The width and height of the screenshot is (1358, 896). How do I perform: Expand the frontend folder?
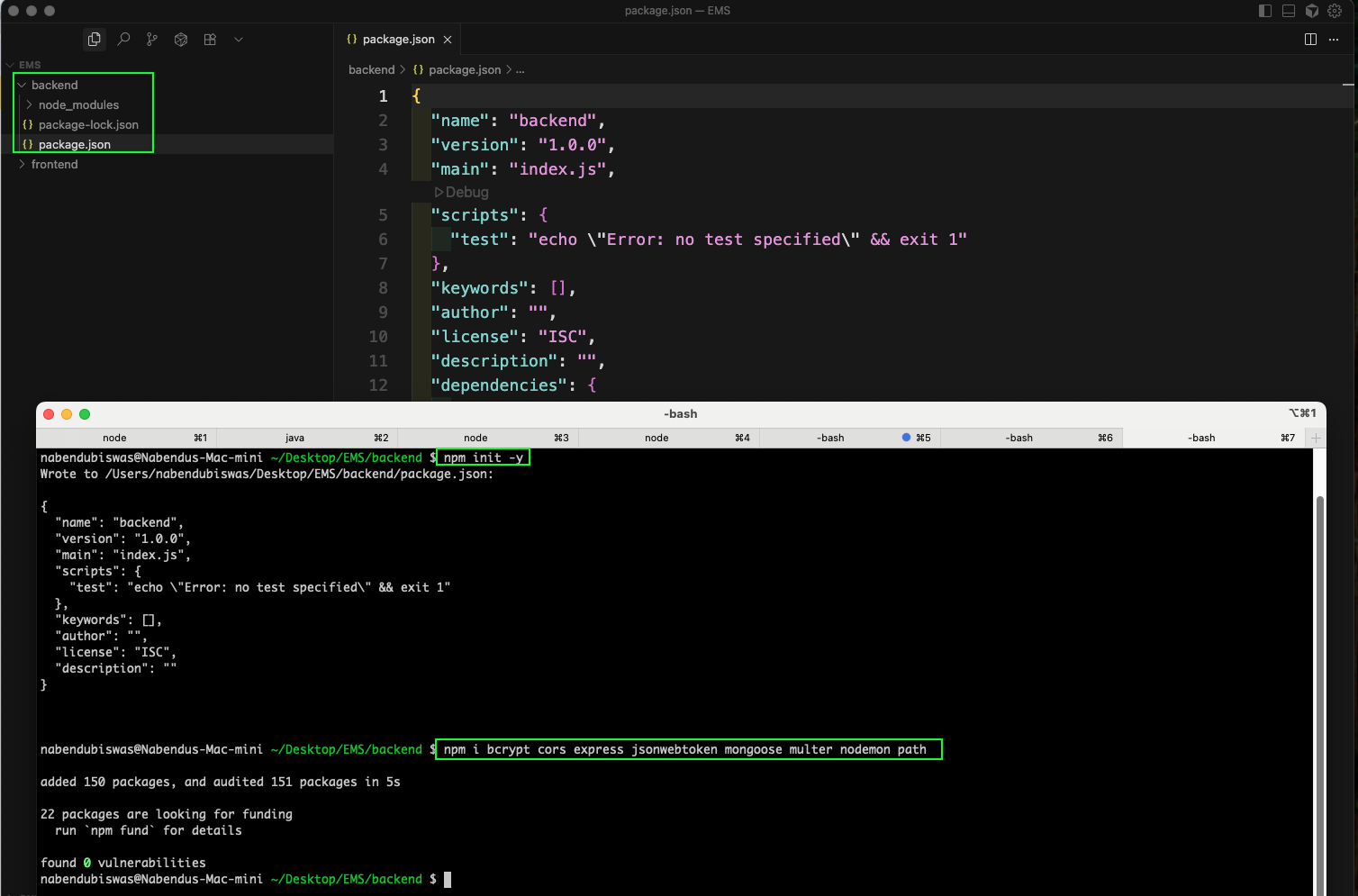[23, 164]
